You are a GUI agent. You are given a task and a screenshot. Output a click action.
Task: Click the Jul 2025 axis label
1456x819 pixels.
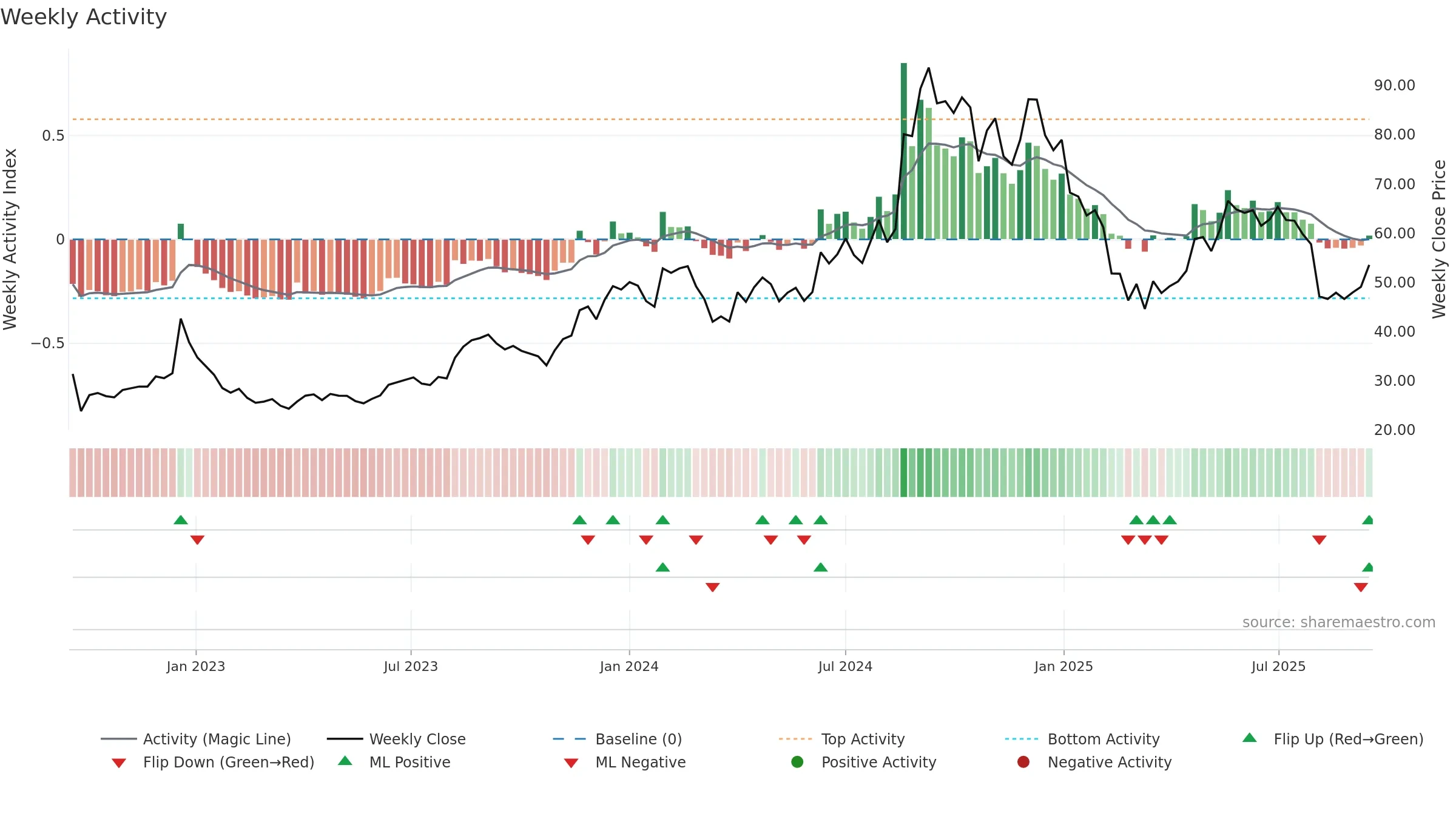(1278, 667)
